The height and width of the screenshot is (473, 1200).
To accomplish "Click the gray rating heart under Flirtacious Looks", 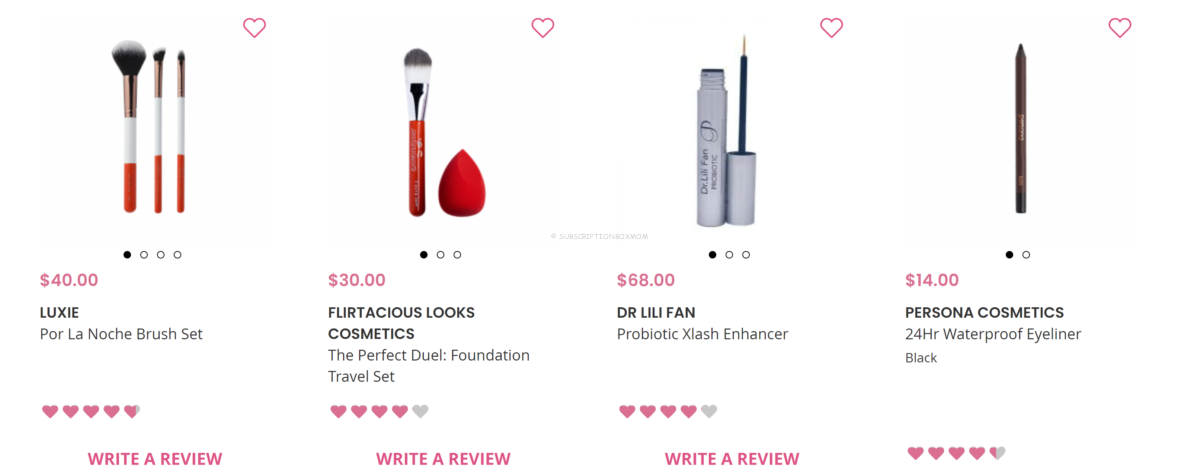I will pos(420,411).
